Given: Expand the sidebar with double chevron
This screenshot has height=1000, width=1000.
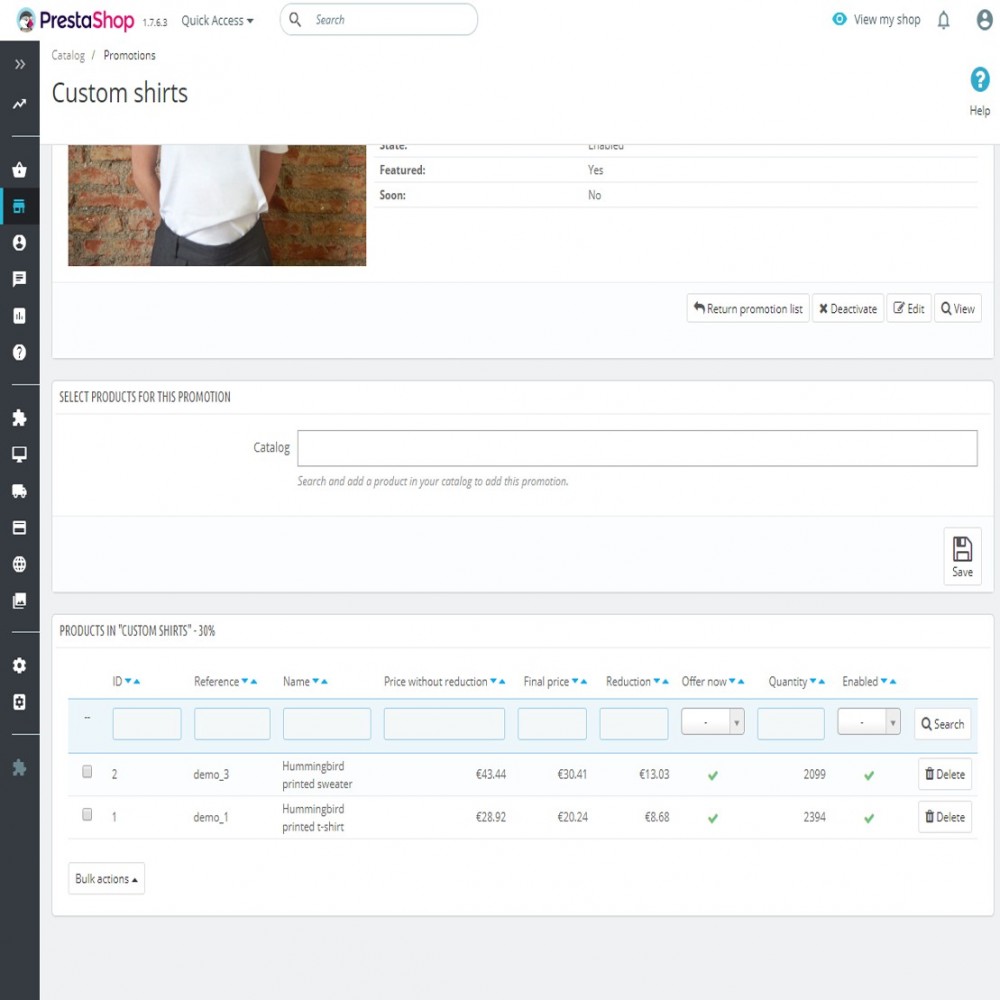Looking at the screenshot, I should point(19,64).
